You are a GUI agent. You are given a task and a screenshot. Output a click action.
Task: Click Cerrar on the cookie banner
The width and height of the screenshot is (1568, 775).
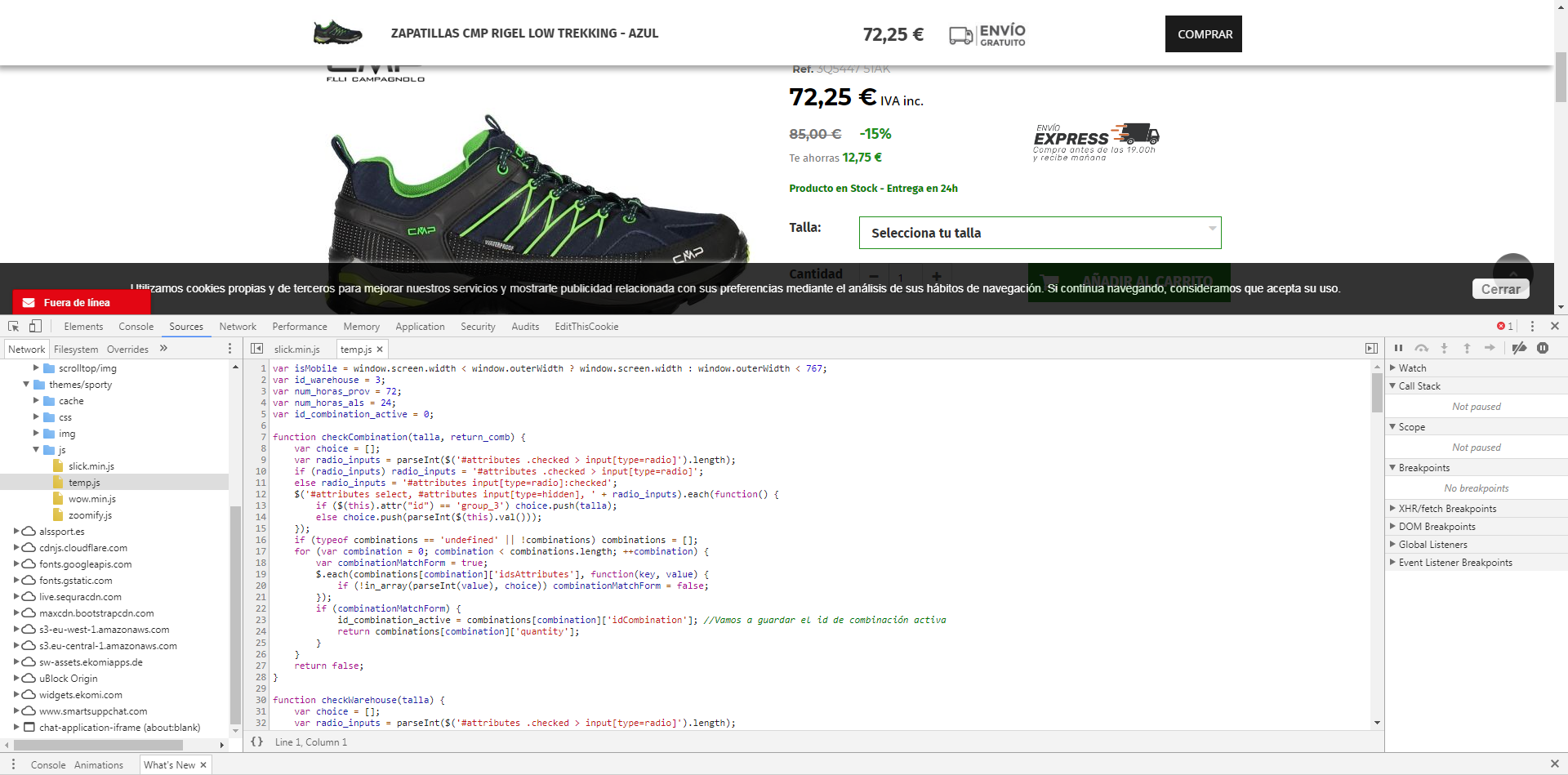click(1501, 289)
